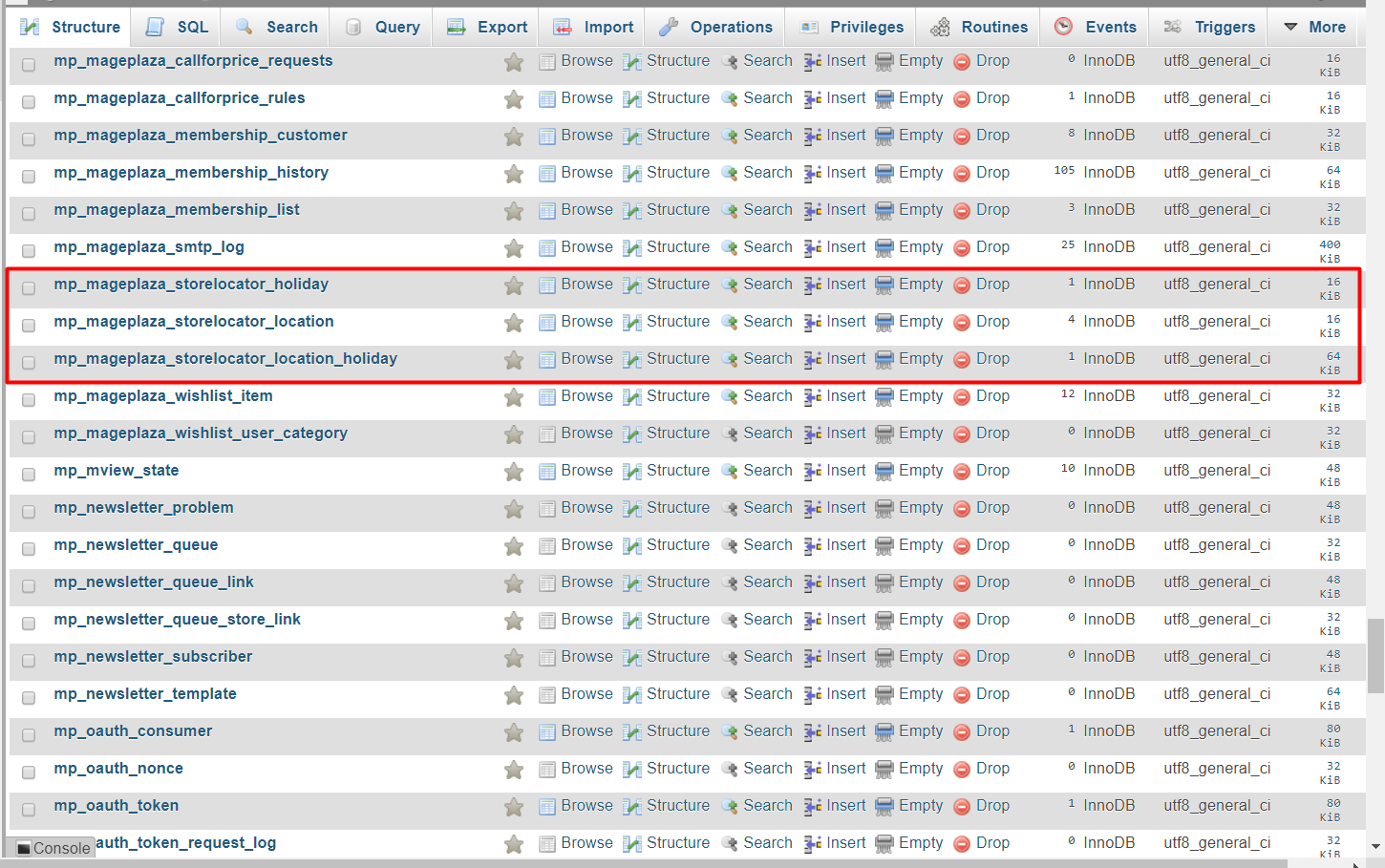Click Browse icon for mp_mageplaza_storelocator_holiday
Screen dimensions: 1385x868
(547, 286)
